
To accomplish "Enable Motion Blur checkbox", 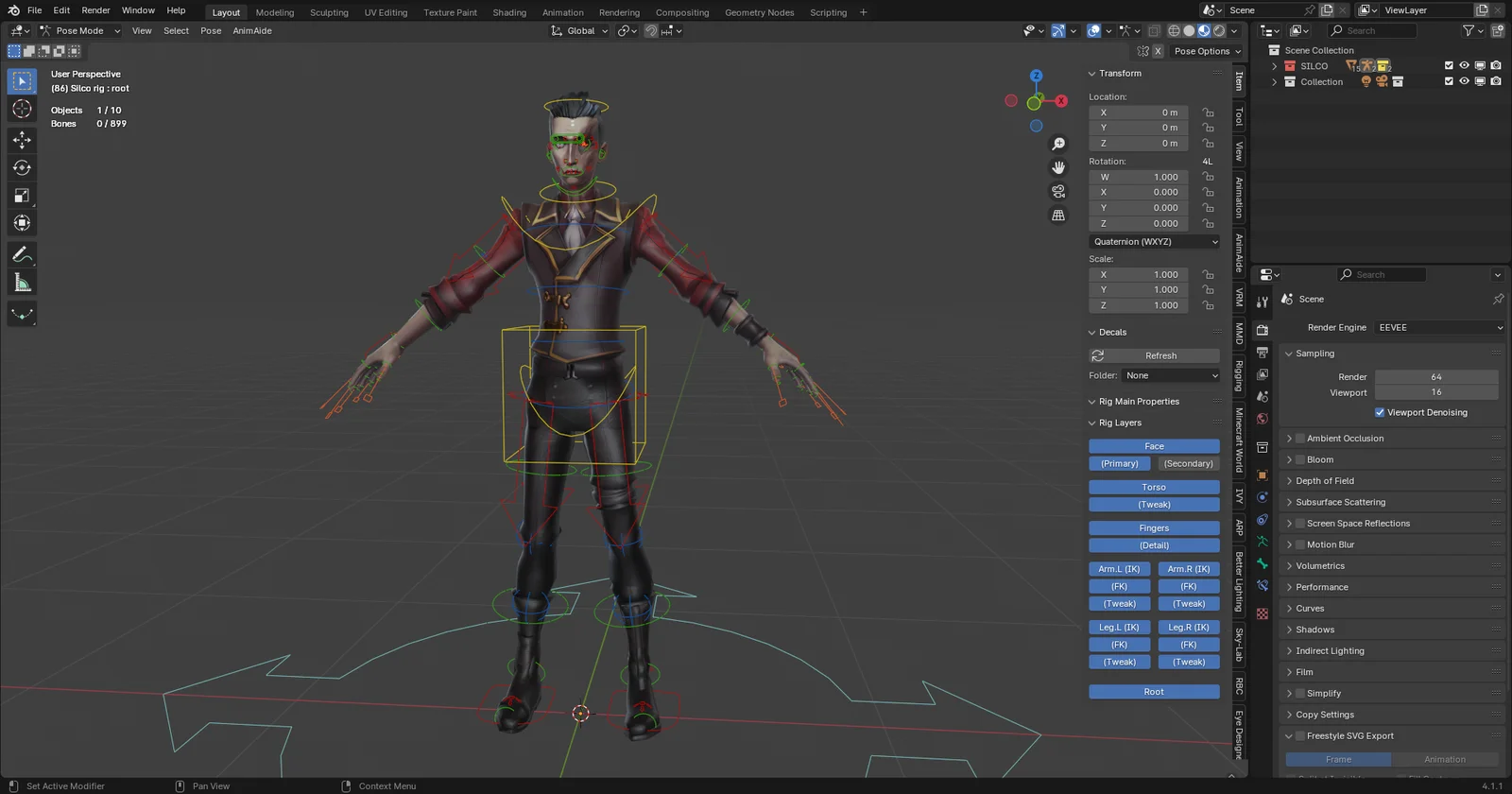I will 1300,545.
